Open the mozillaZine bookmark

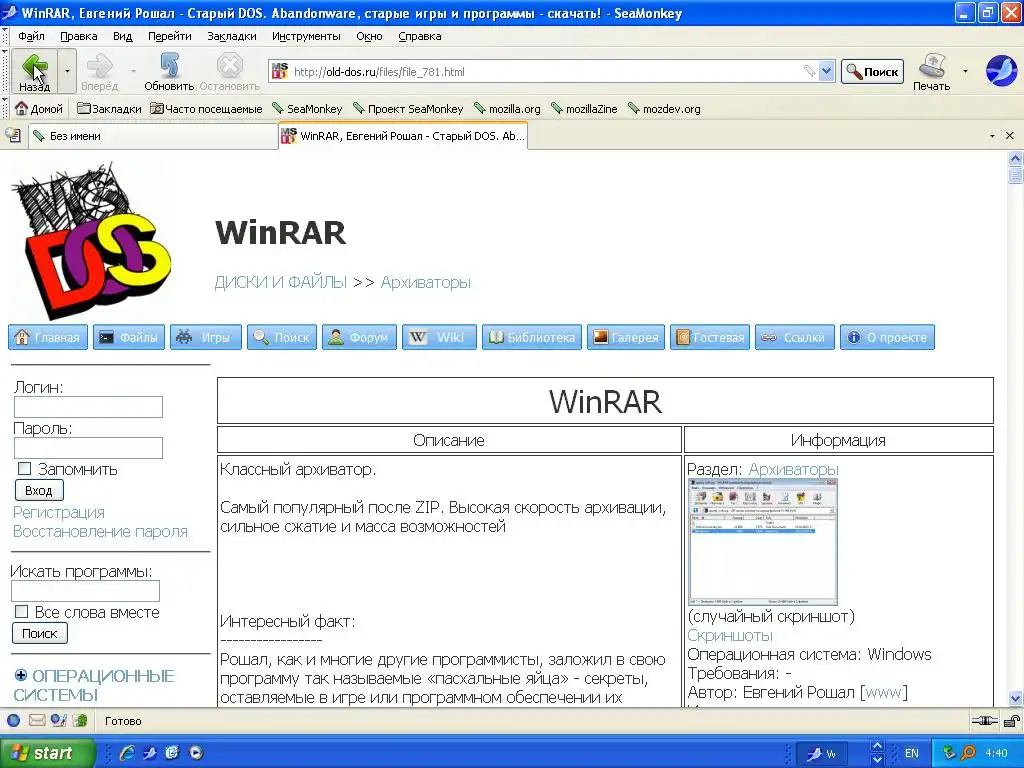point(584,109)
